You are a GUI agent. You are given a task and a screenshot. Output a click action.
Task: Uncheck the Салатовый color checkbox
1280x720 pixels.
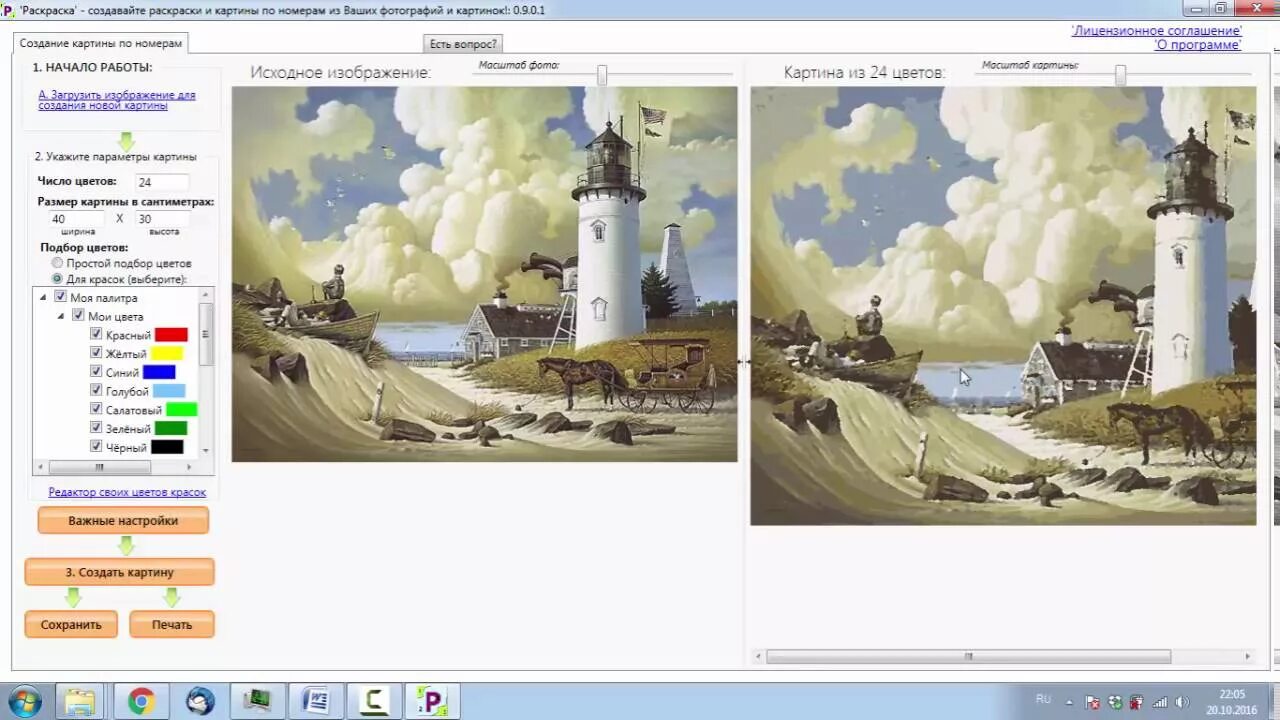click(96, 409)
